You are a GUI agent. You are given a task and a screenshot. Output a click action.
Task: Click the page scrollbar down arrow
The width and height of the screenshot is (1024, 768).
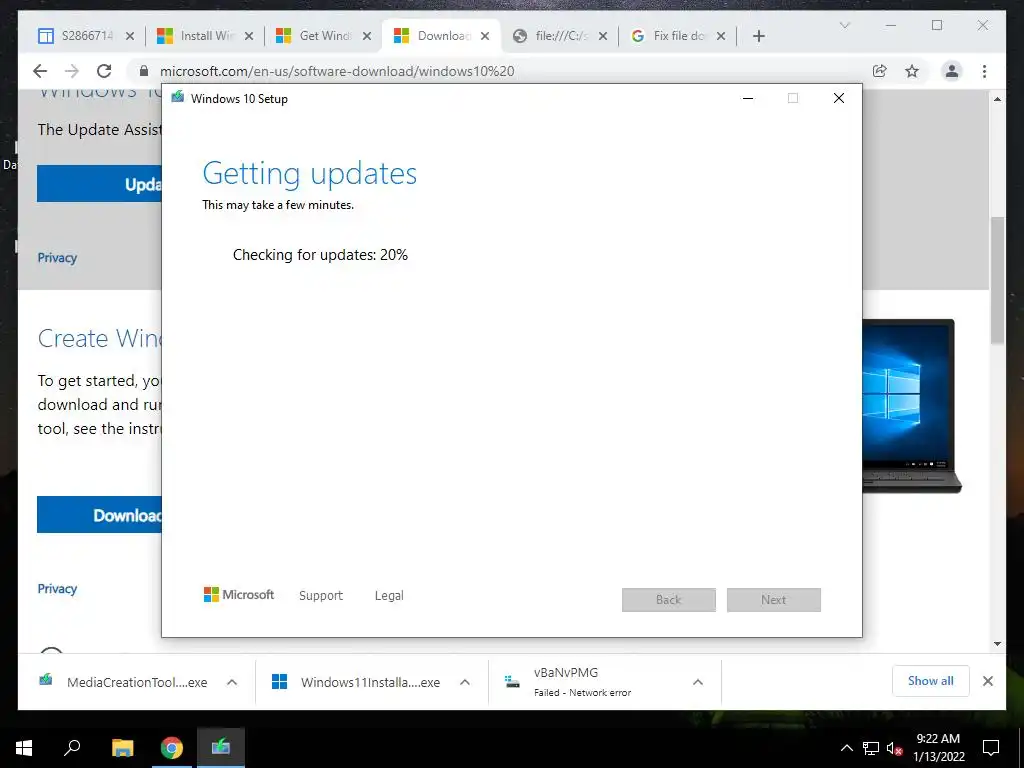pyautogui.click(x=997, y=643)
